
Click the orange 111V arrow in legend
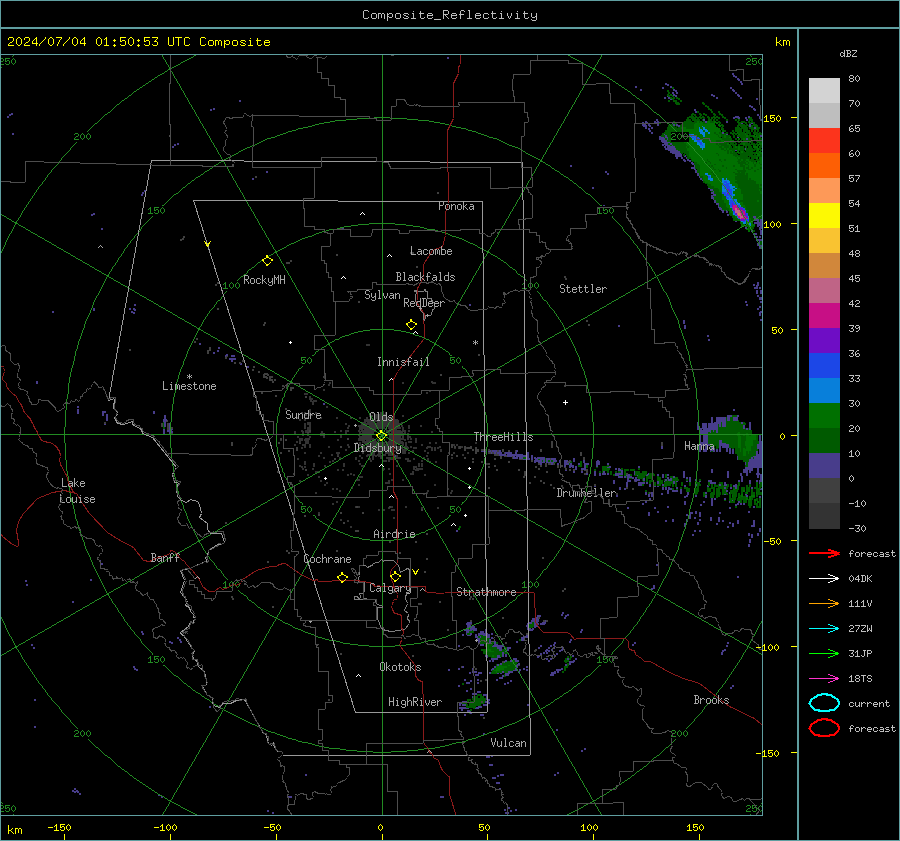pos(824,603)
